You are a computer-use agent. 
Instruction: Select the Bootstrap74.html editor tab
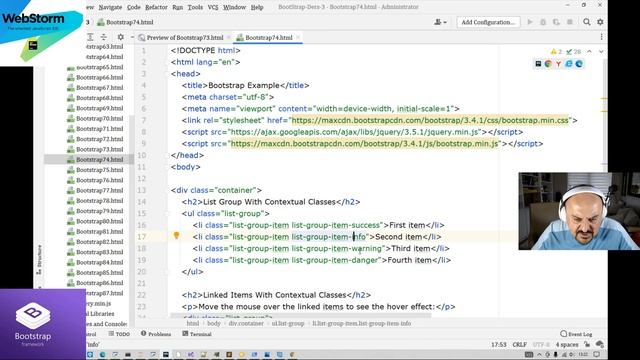tap(269, 38)
